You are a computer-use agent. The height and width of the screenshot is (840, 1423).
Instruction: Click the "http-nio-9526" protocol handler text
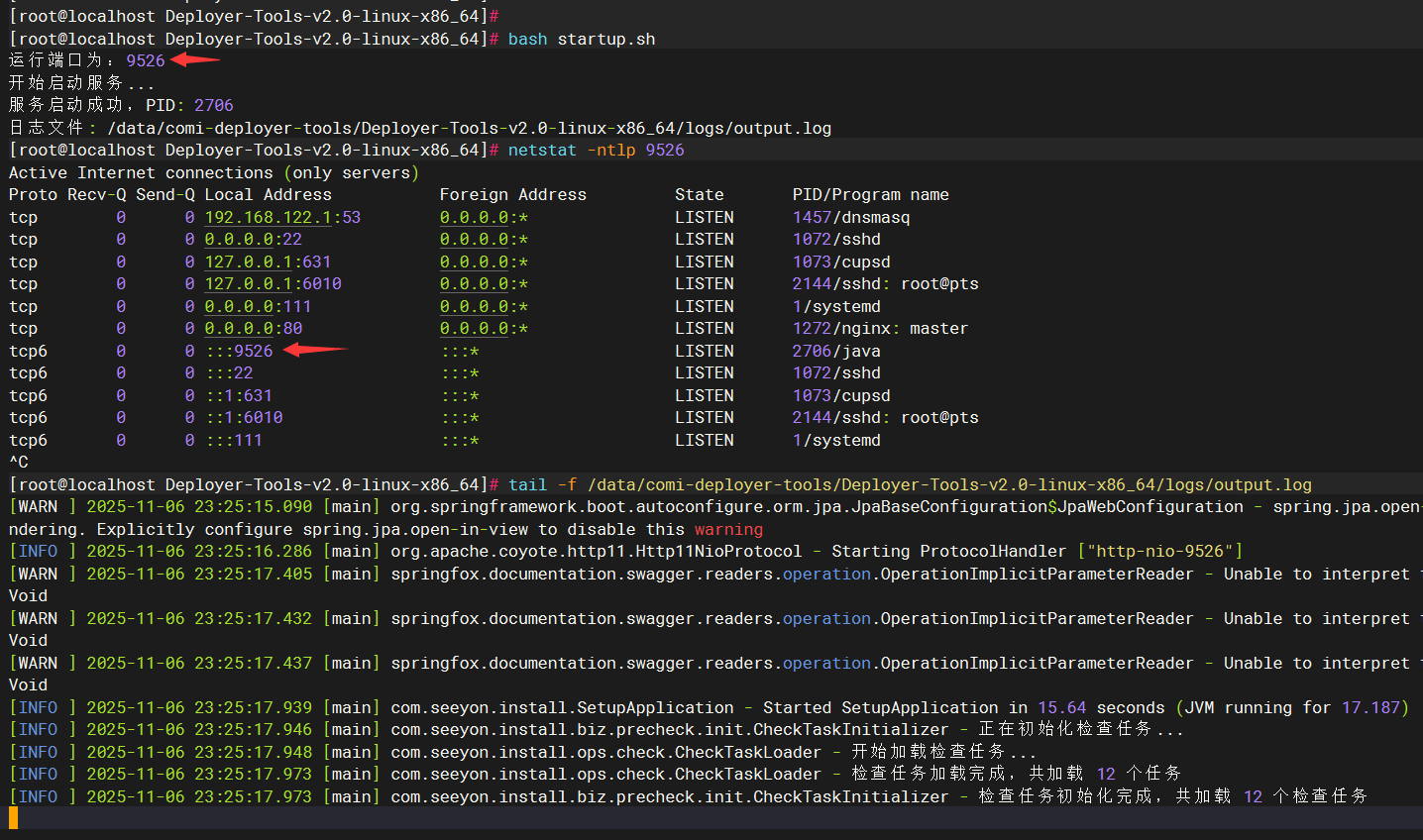pyautogui.click(x=1159, y=551)
